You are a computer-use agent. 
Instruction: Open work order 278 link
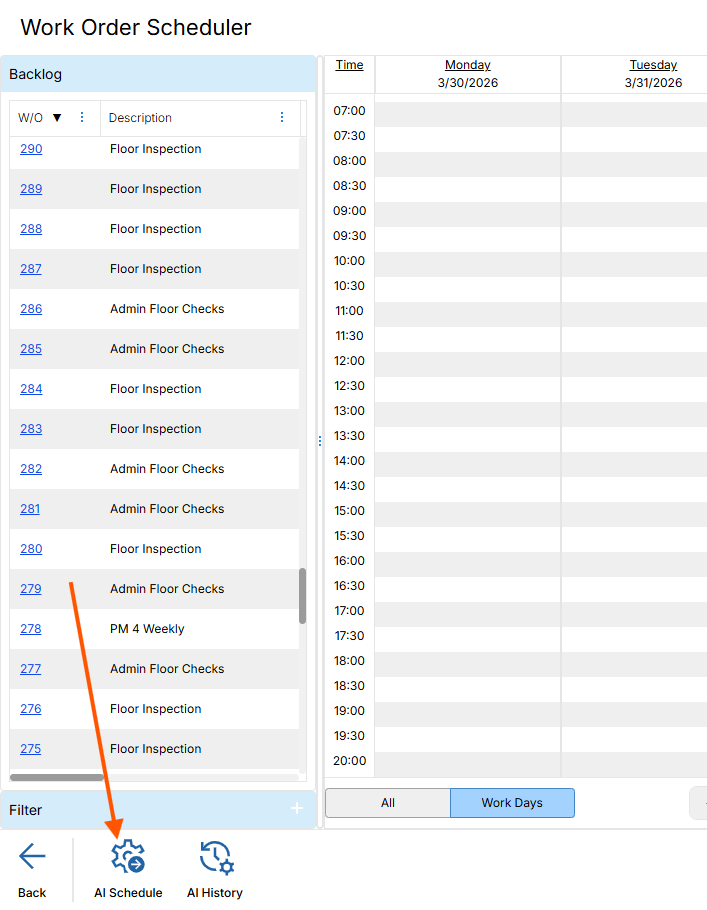pos(31,629)
